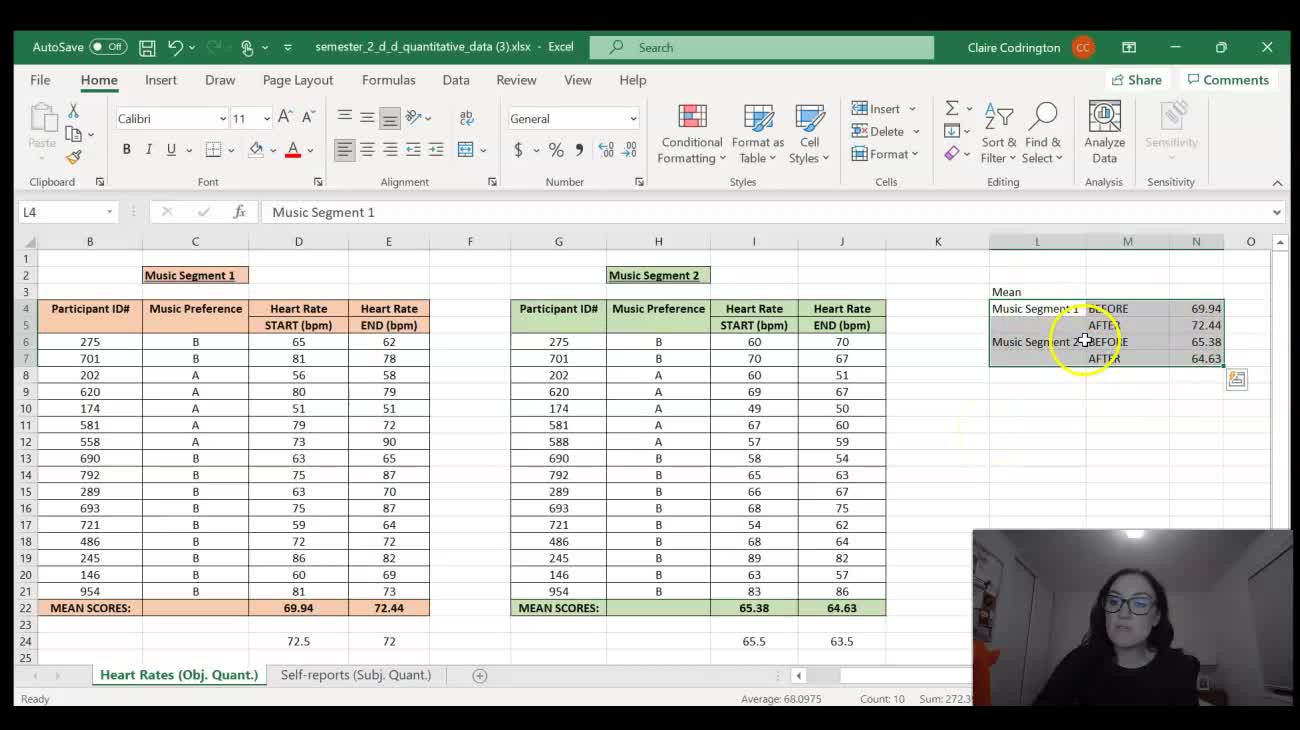Click the Fill Color bucket swatch

point(256,150)
